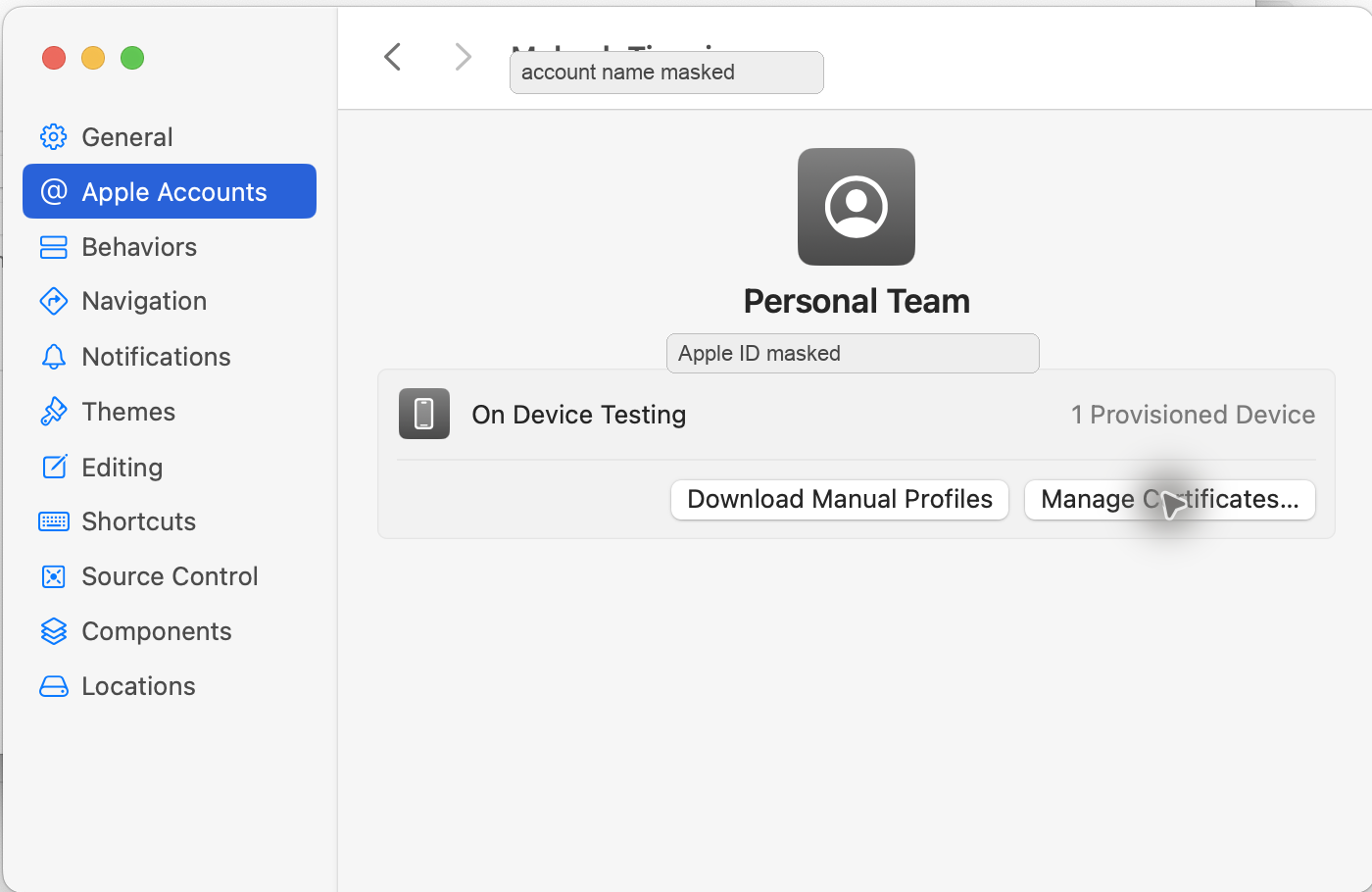Click the Notifications bell icon
Screen dimensions: 1372x892
[54, 357]
